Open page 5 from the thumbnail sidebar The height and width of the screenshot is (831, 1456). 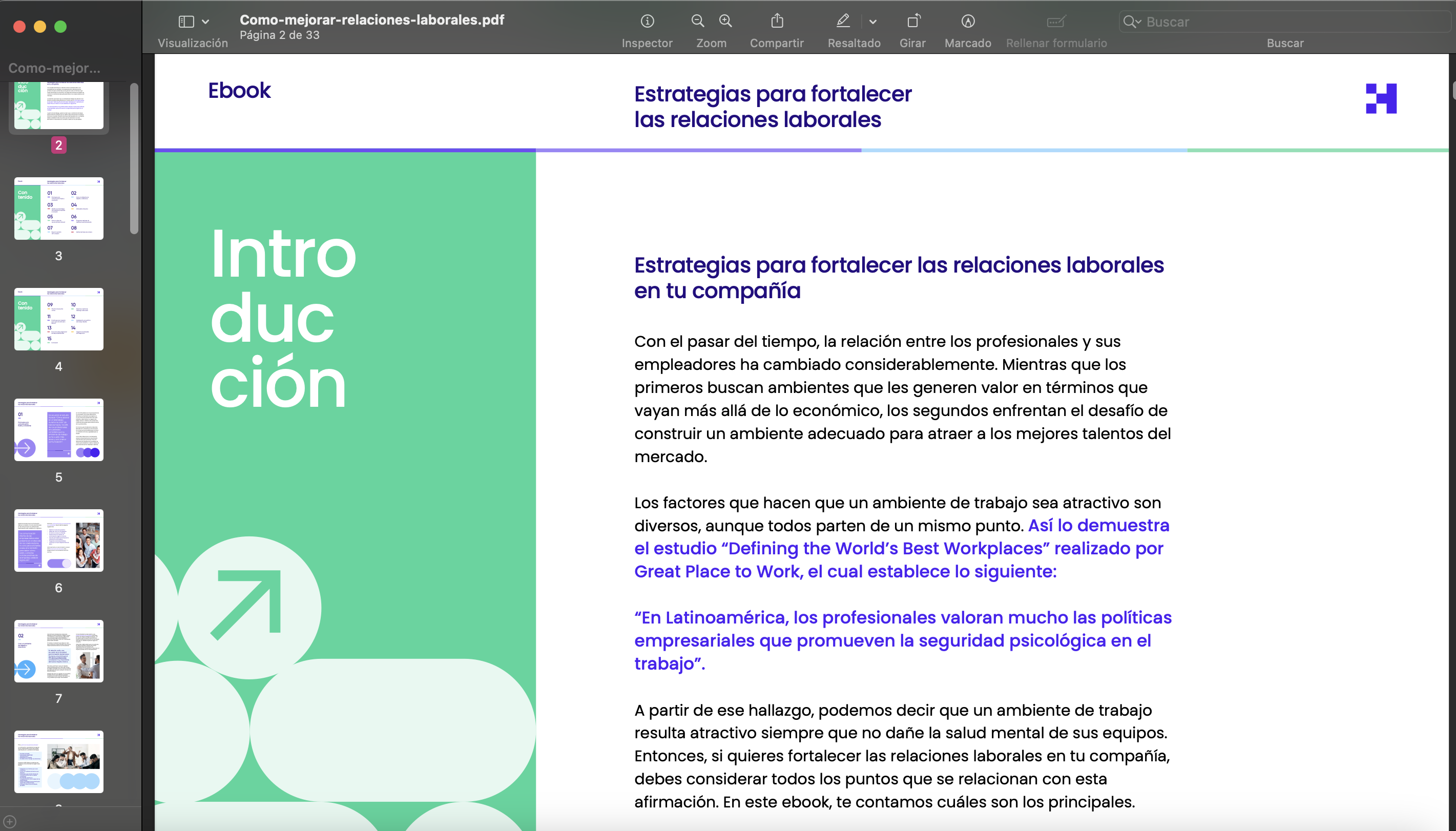pyautogui.click(x=59, y=430)
